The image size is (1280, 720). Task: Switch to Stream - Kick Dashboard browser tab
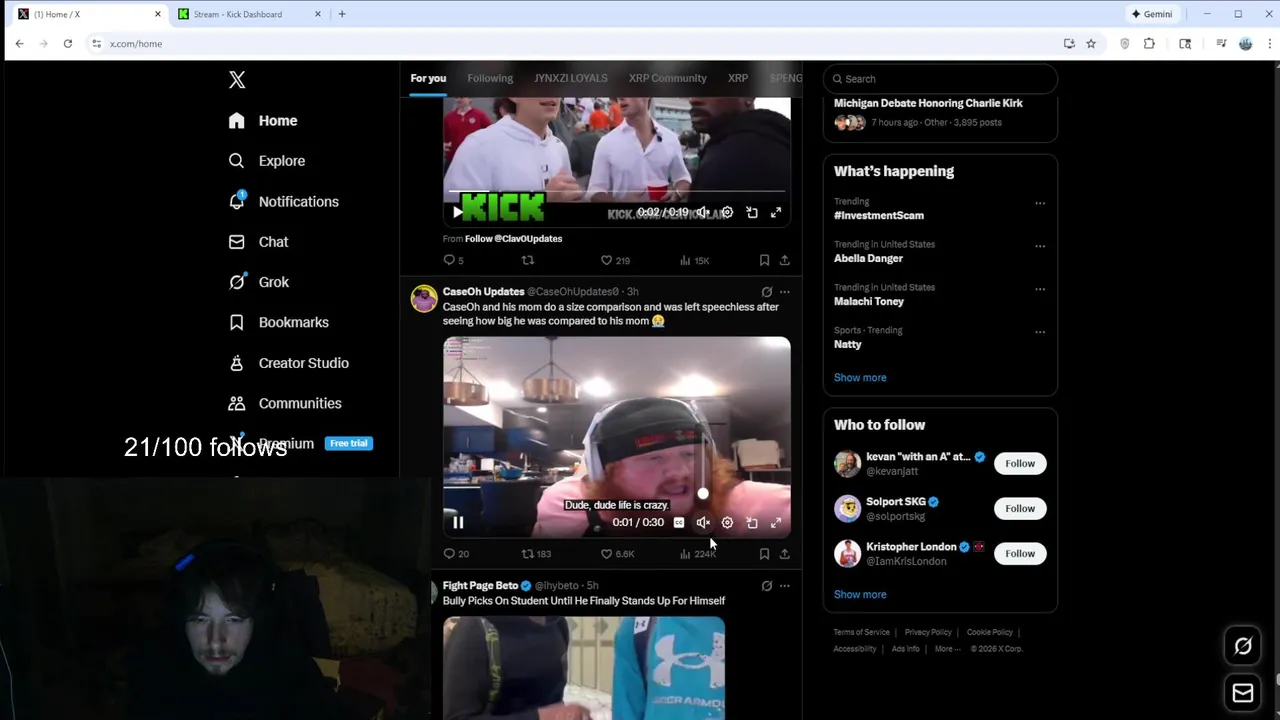point(250,14)
